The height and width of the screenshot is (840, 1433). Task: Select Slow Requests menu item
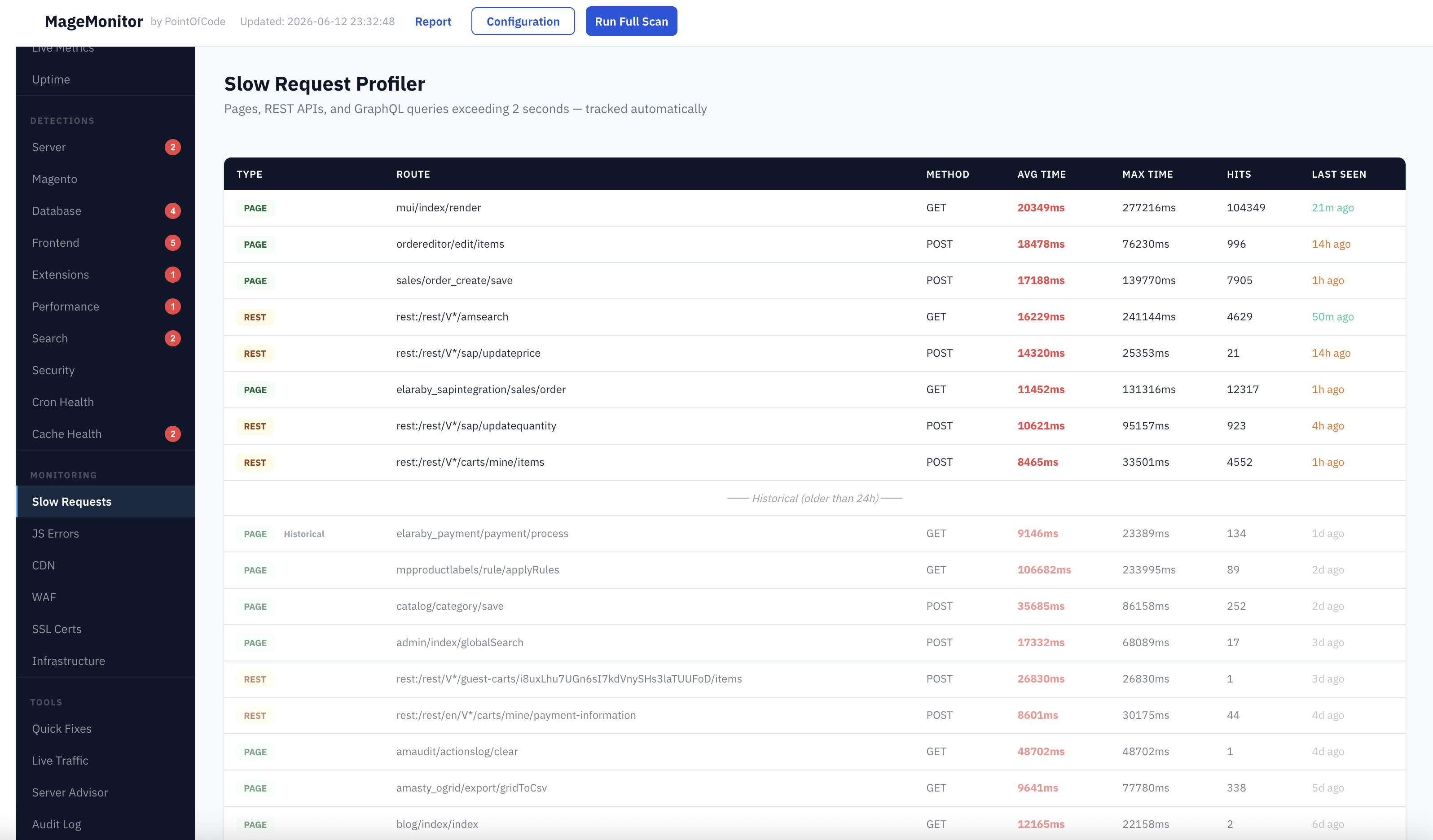click(106, 501)
